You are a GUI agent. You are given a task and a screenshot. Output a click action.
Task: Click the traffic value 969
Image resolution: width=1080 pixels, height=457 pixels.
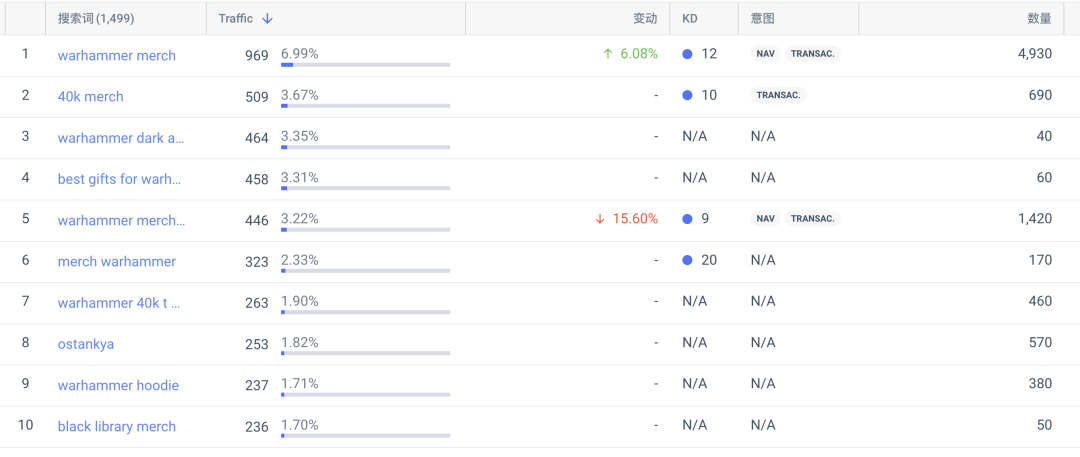(257, 56)
